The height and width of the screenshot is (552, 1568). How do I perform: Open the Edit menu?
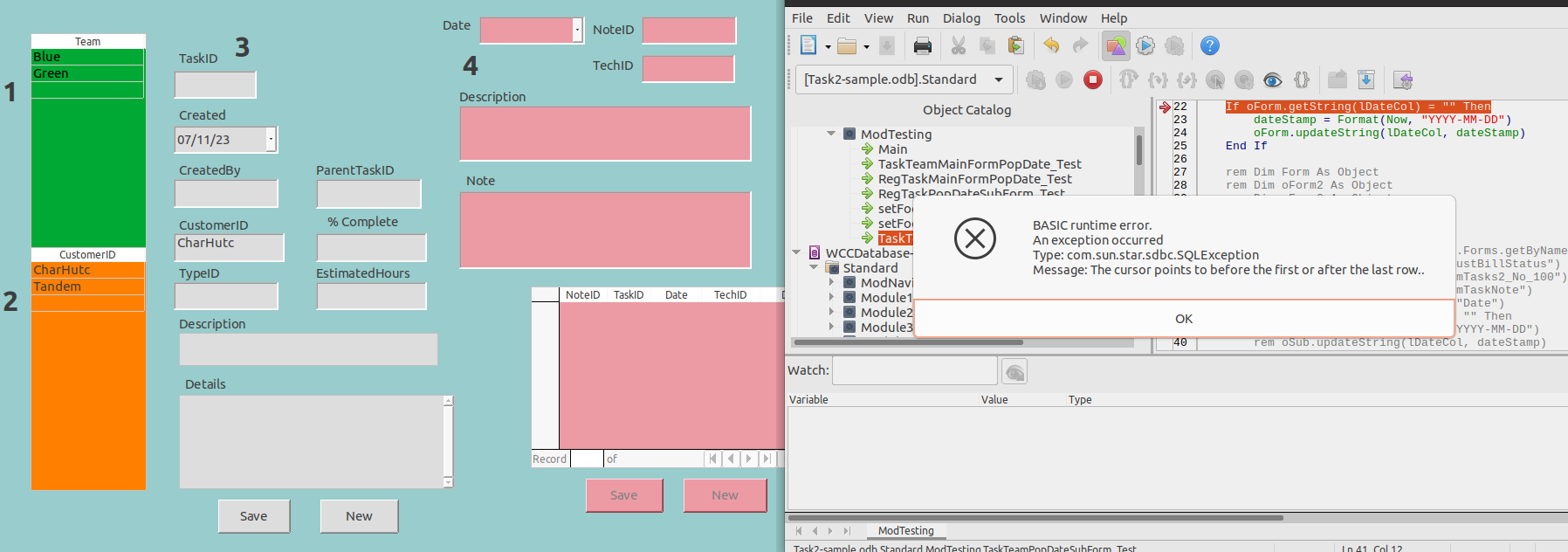[838, 17]
